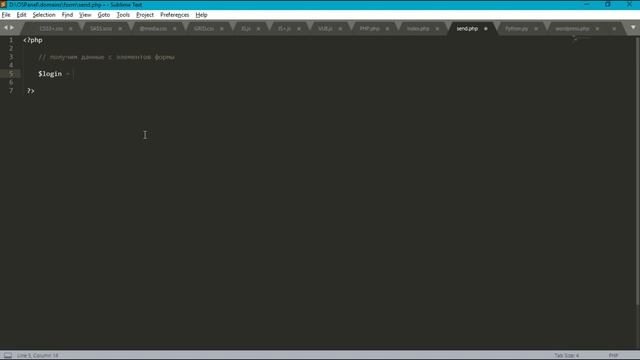
Task: Maximize the Sublime Text window
Action: tap(608, 4)
